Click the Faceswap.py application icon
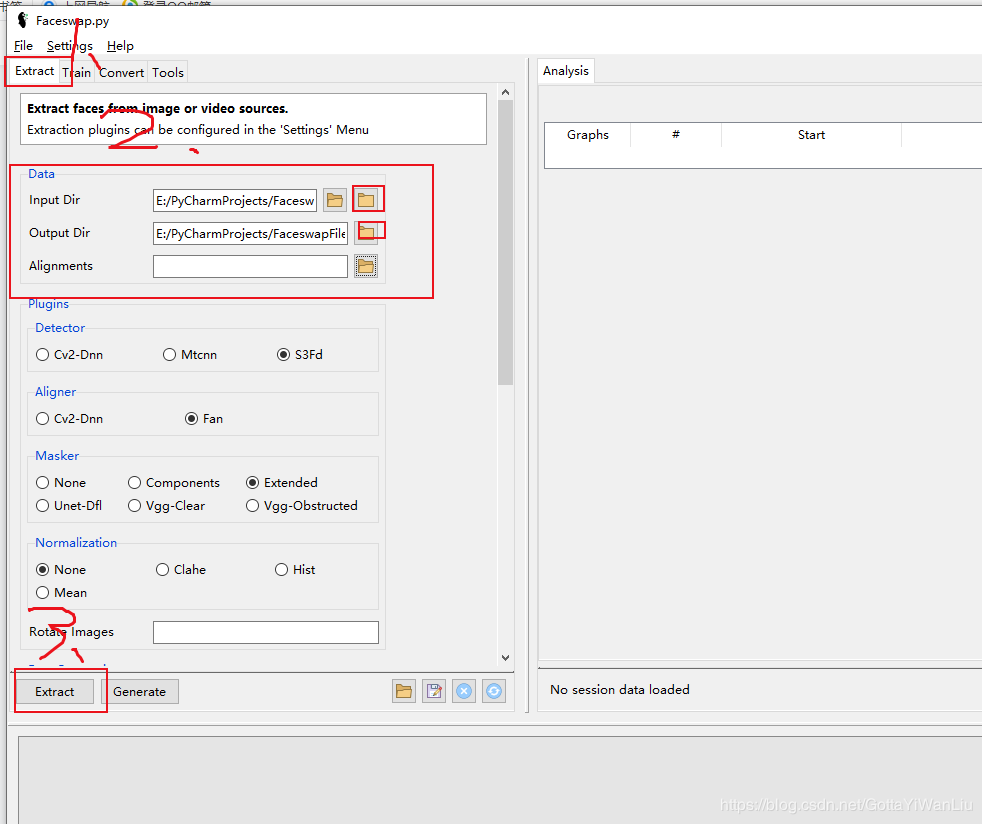The width and height of the screenshot is (982, 824). (23, 20)
